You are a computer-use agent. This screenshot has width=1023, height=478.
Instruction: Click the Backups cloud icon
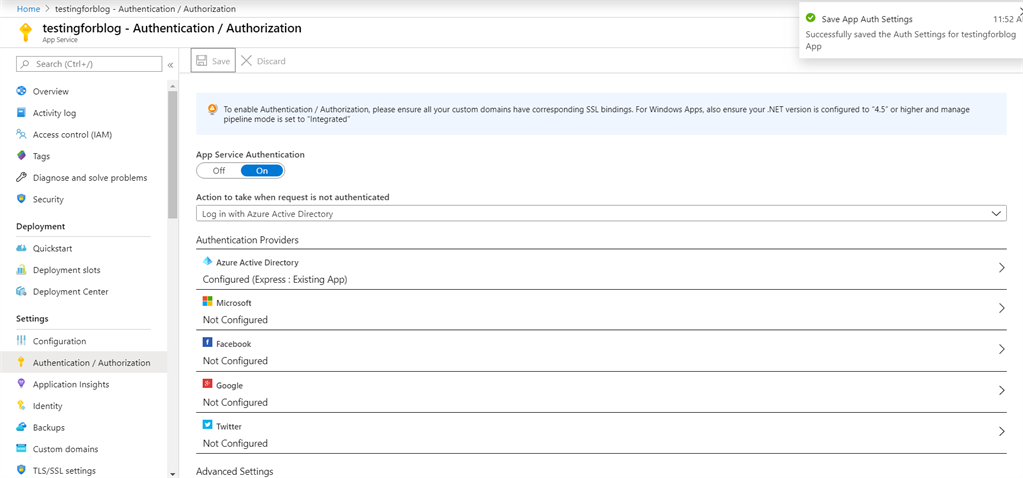[21, 427]
